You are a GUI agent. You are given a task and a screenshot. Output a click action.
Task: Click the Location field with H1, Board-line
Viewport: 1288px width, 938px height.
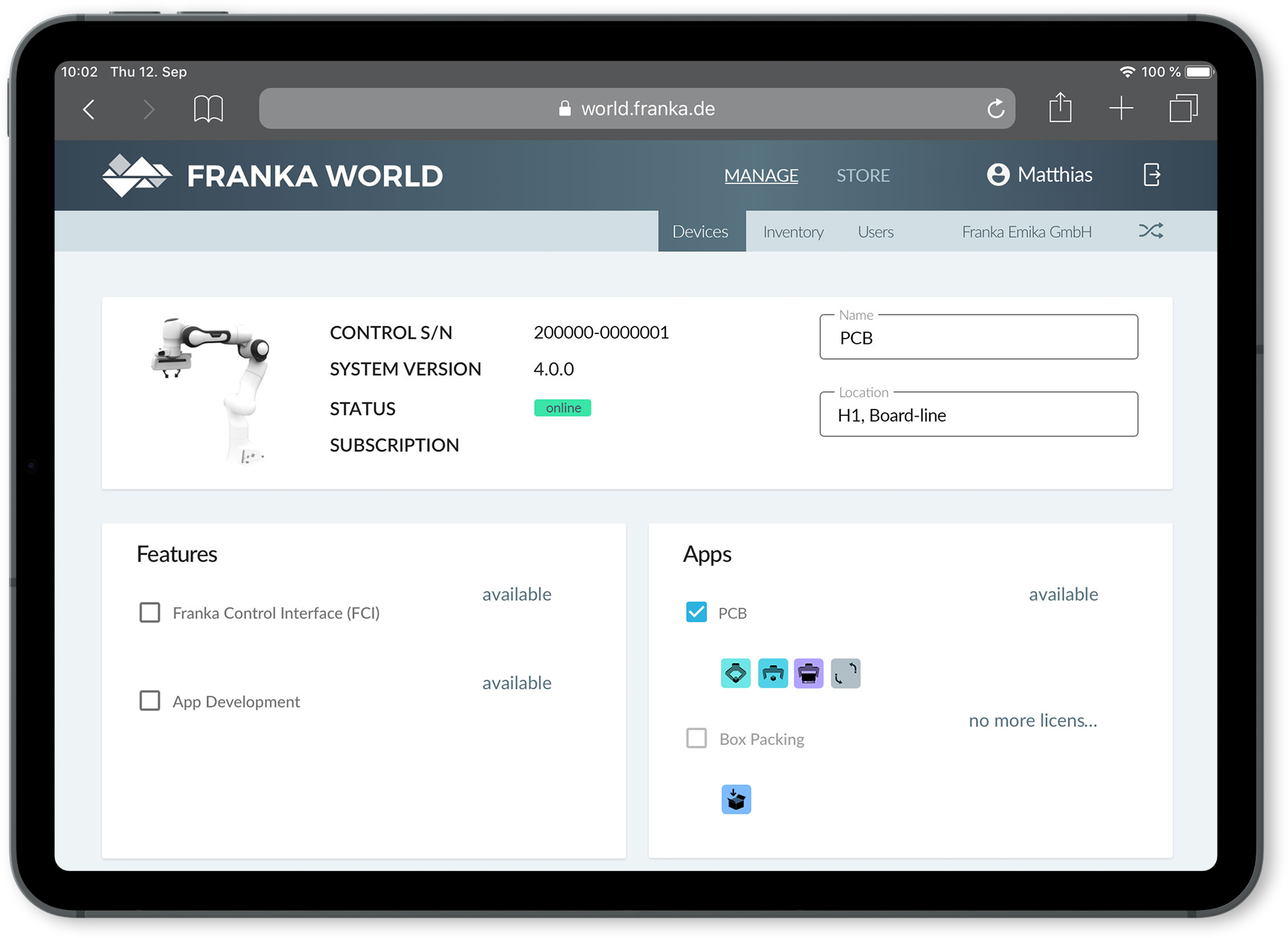click(x=978, y=415)
